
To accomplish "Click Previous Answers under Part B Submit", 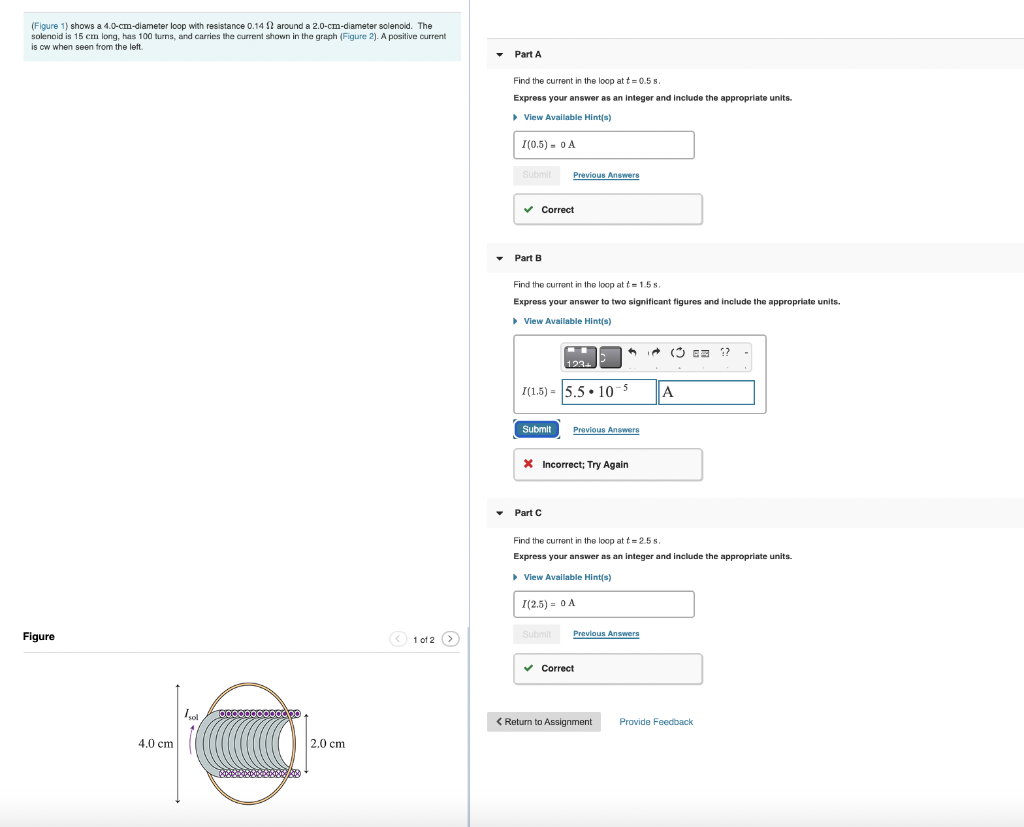I will pyautogui.click(x=605, y=429).
